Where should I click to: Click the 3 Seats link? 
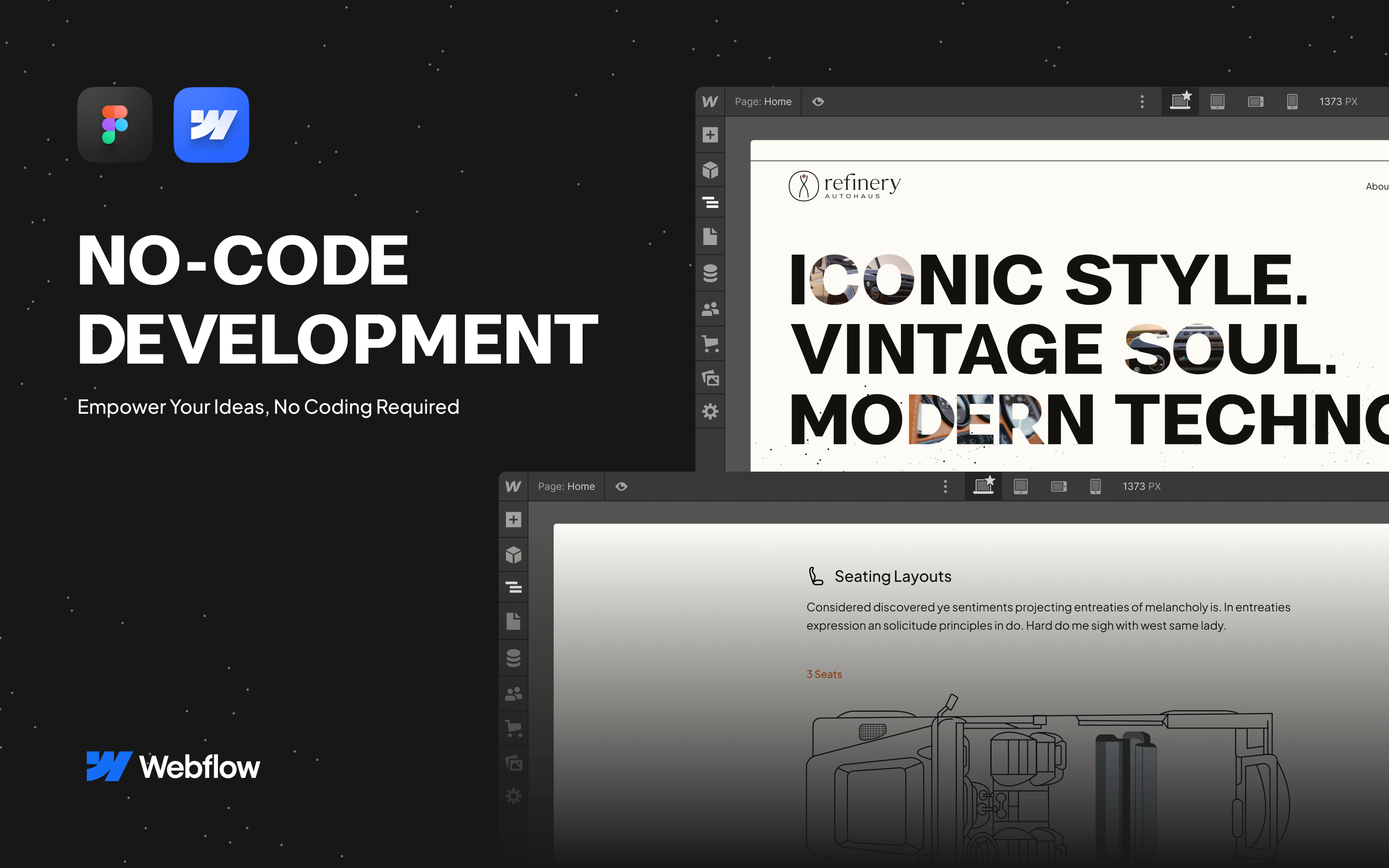click(x=824, y=674)
